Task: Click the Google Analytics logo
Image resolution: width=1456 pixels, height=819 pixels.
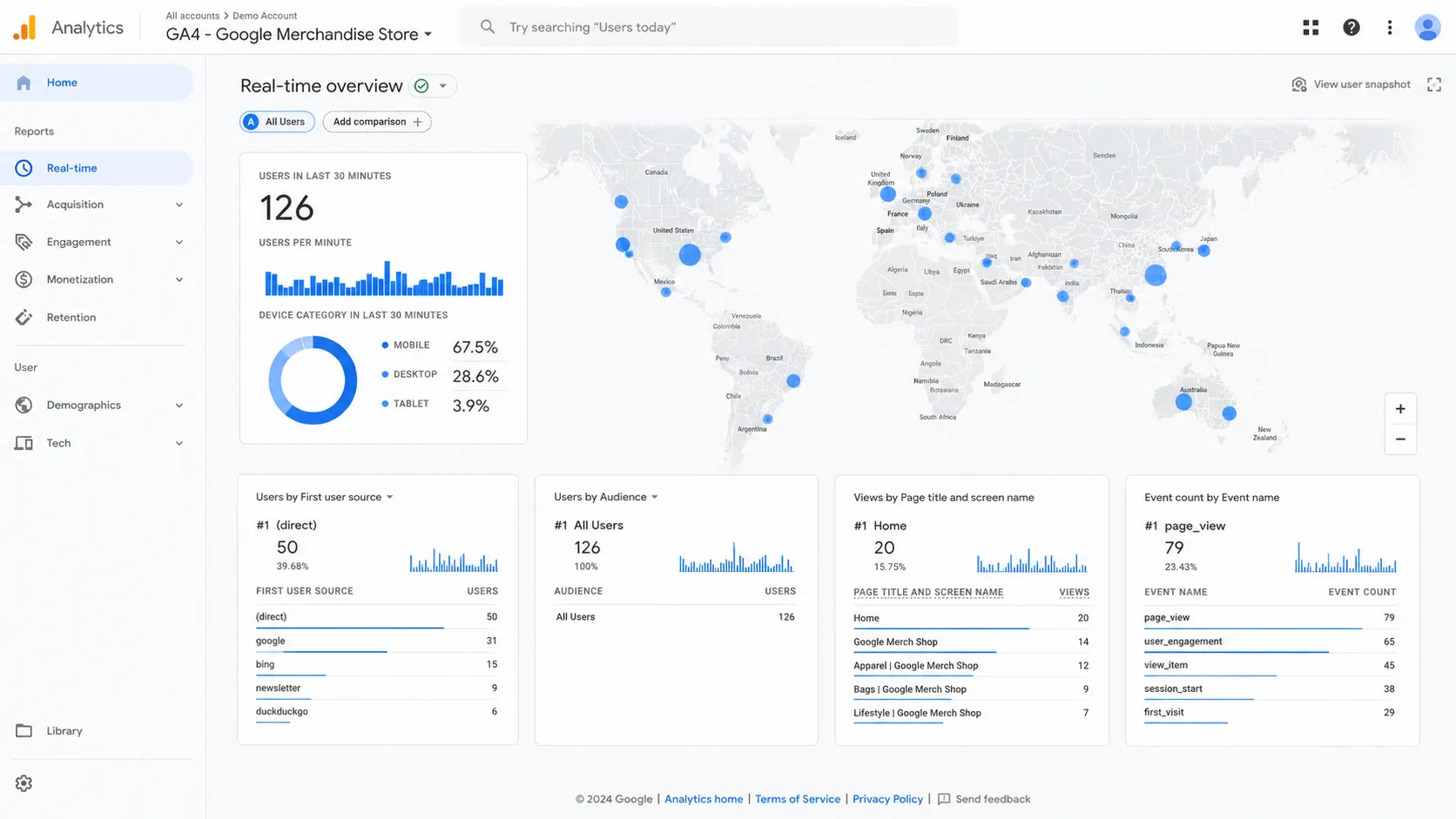Action: [x=24, y=28]
